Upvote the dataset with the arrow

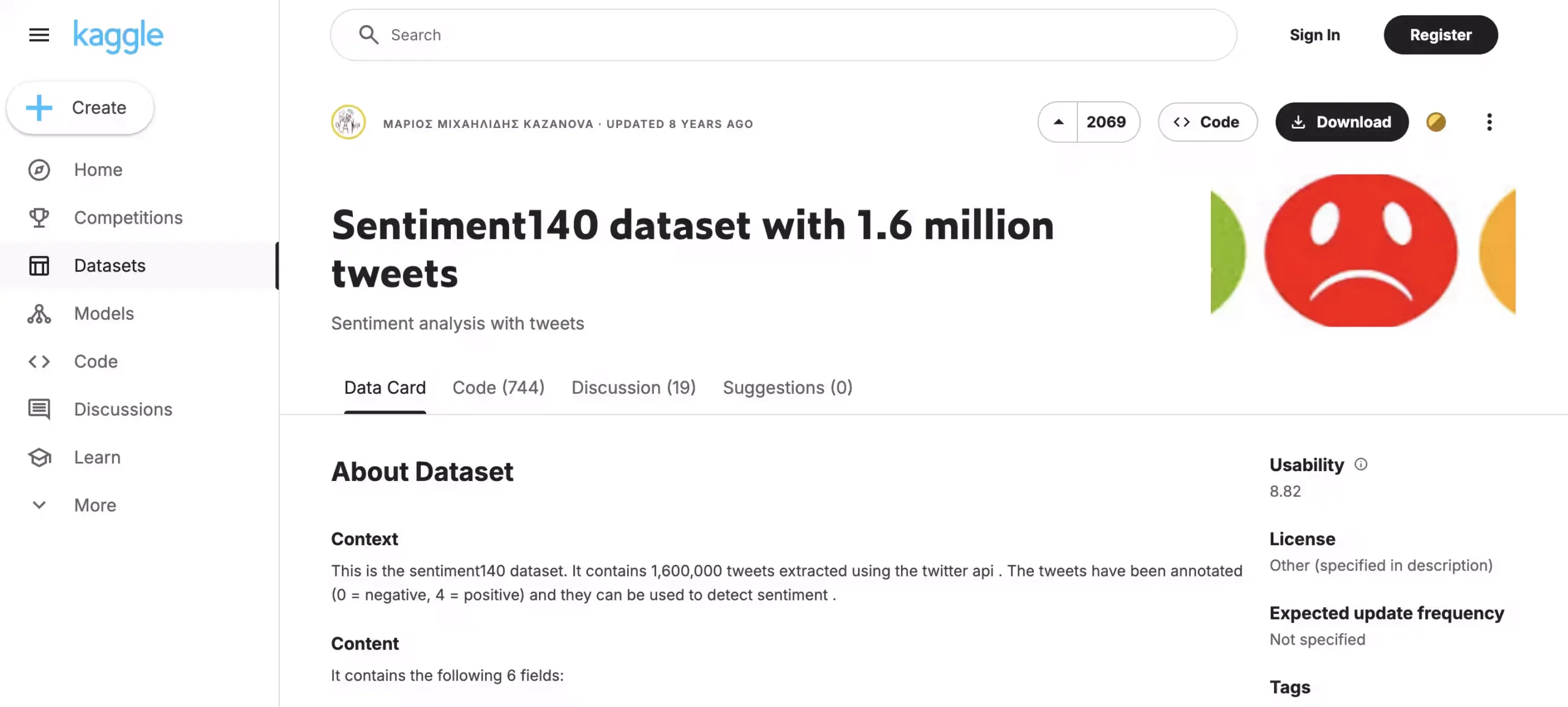(1058, 122)
